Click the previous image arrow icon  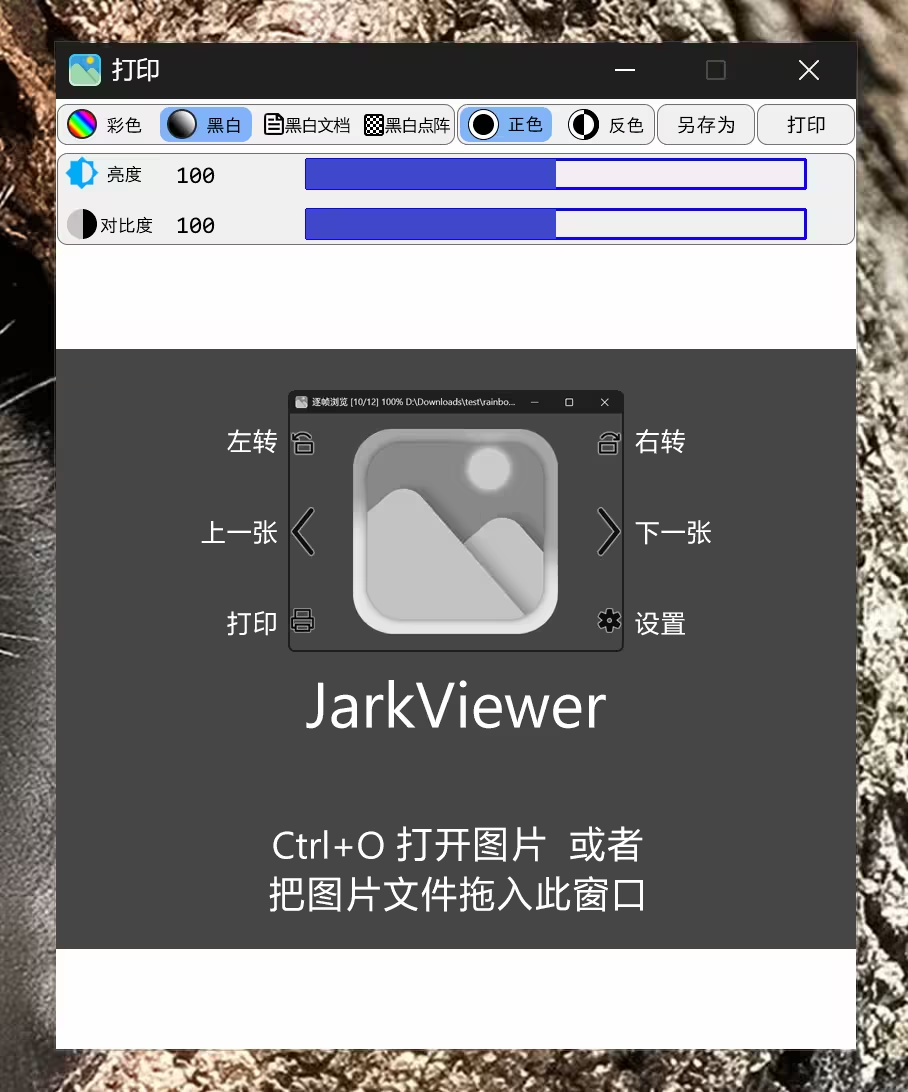click(303, 532)
